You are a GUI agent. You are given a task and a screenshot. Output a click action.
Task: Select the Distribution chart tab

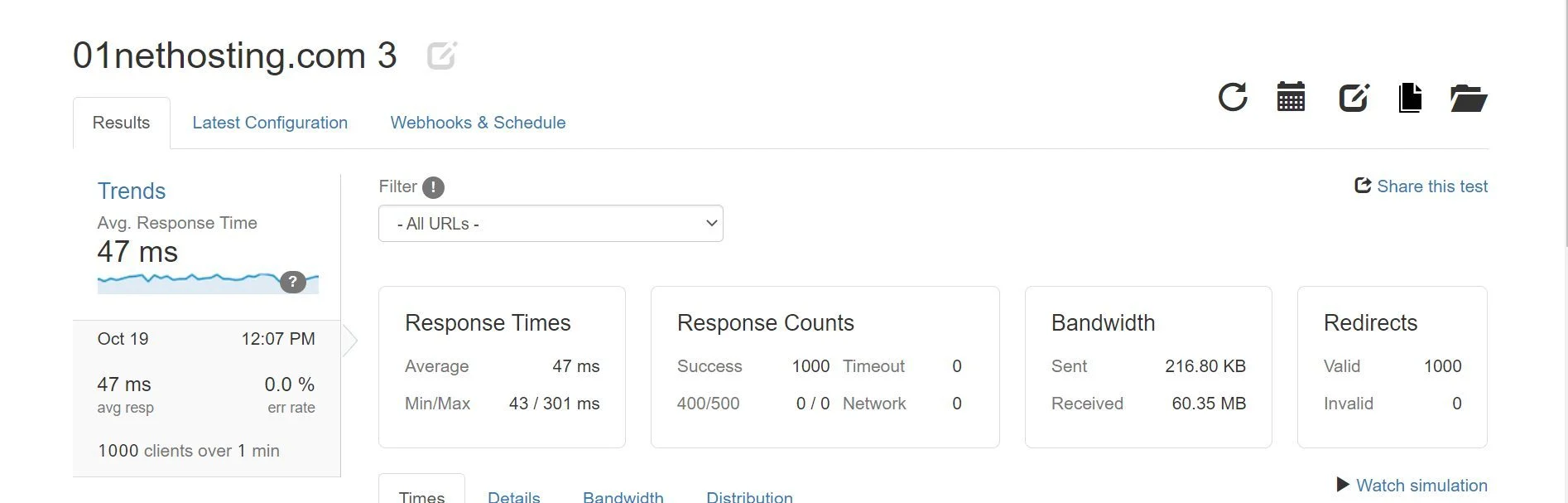pos(749,496)
